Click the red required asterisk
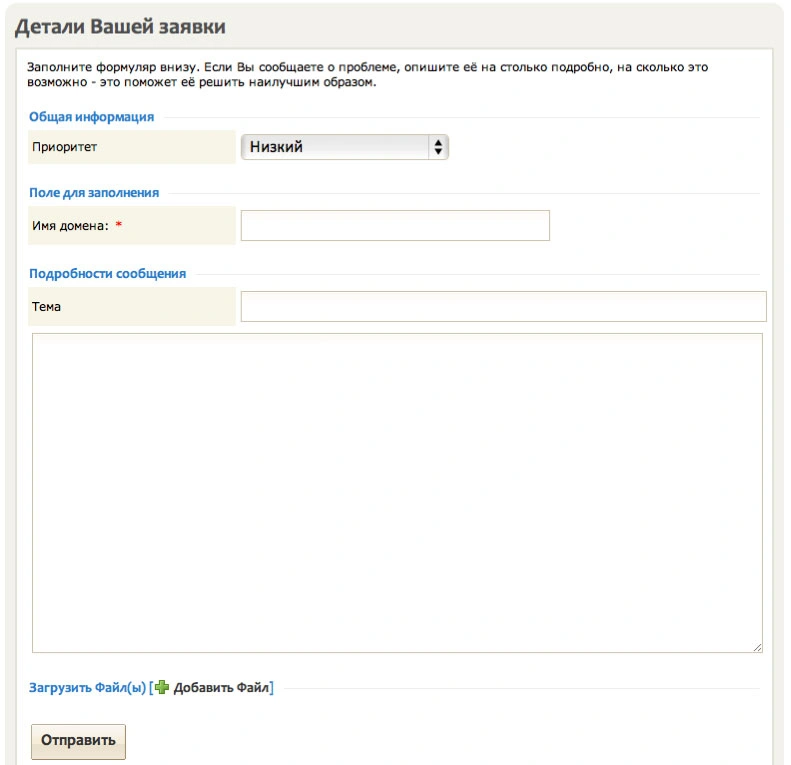 pyautogui.click(x=119, y=225)
